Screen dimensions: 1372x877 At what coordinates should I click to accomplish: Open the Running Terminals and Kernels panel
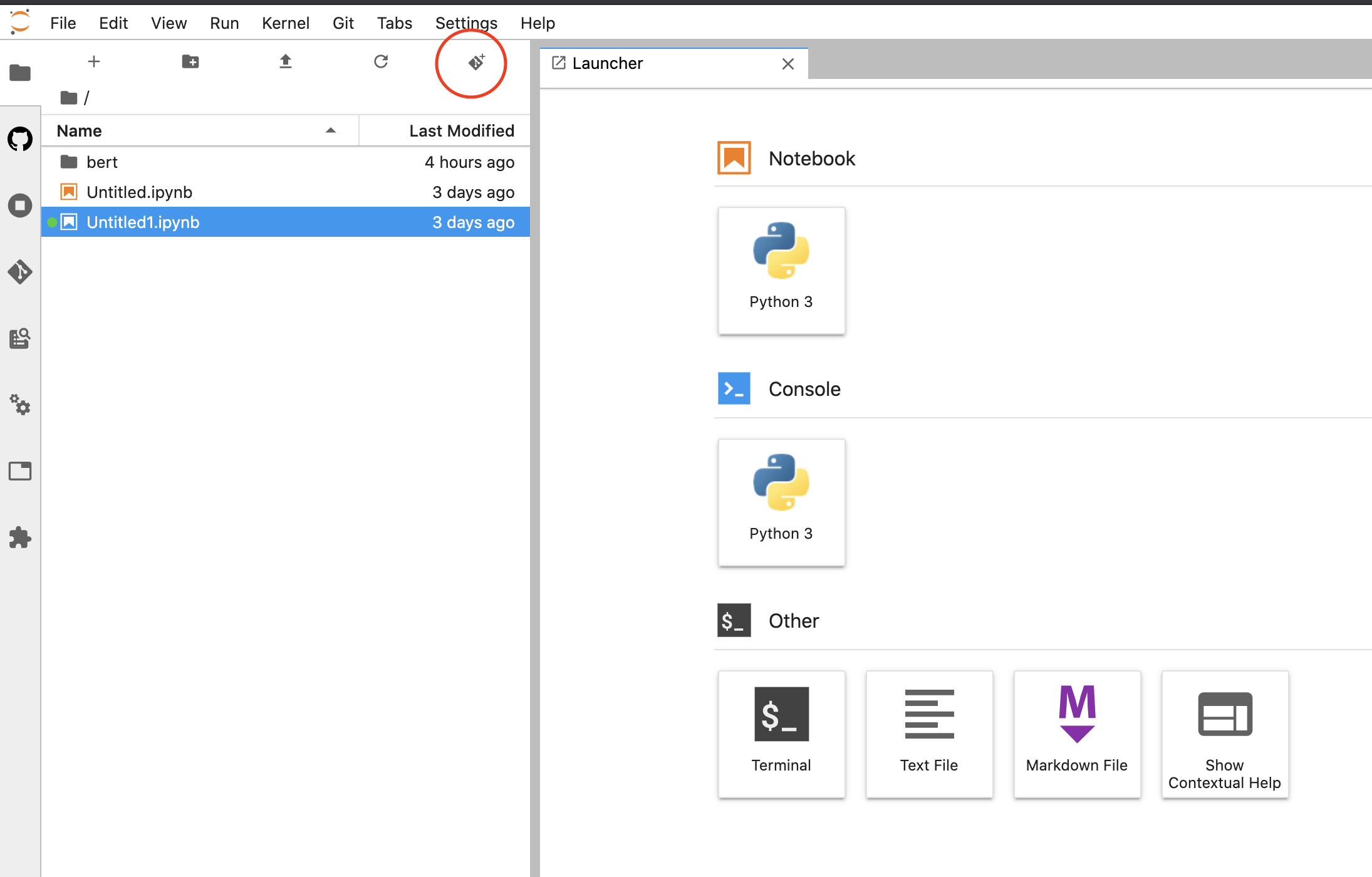click(x=20, y=205)
